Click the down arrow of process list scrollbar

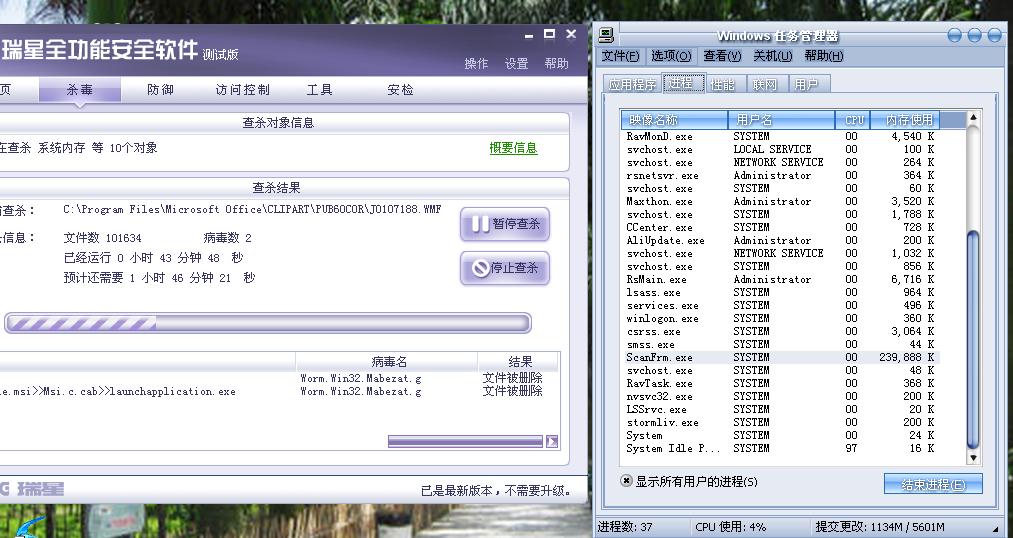[x=973, y=458]
